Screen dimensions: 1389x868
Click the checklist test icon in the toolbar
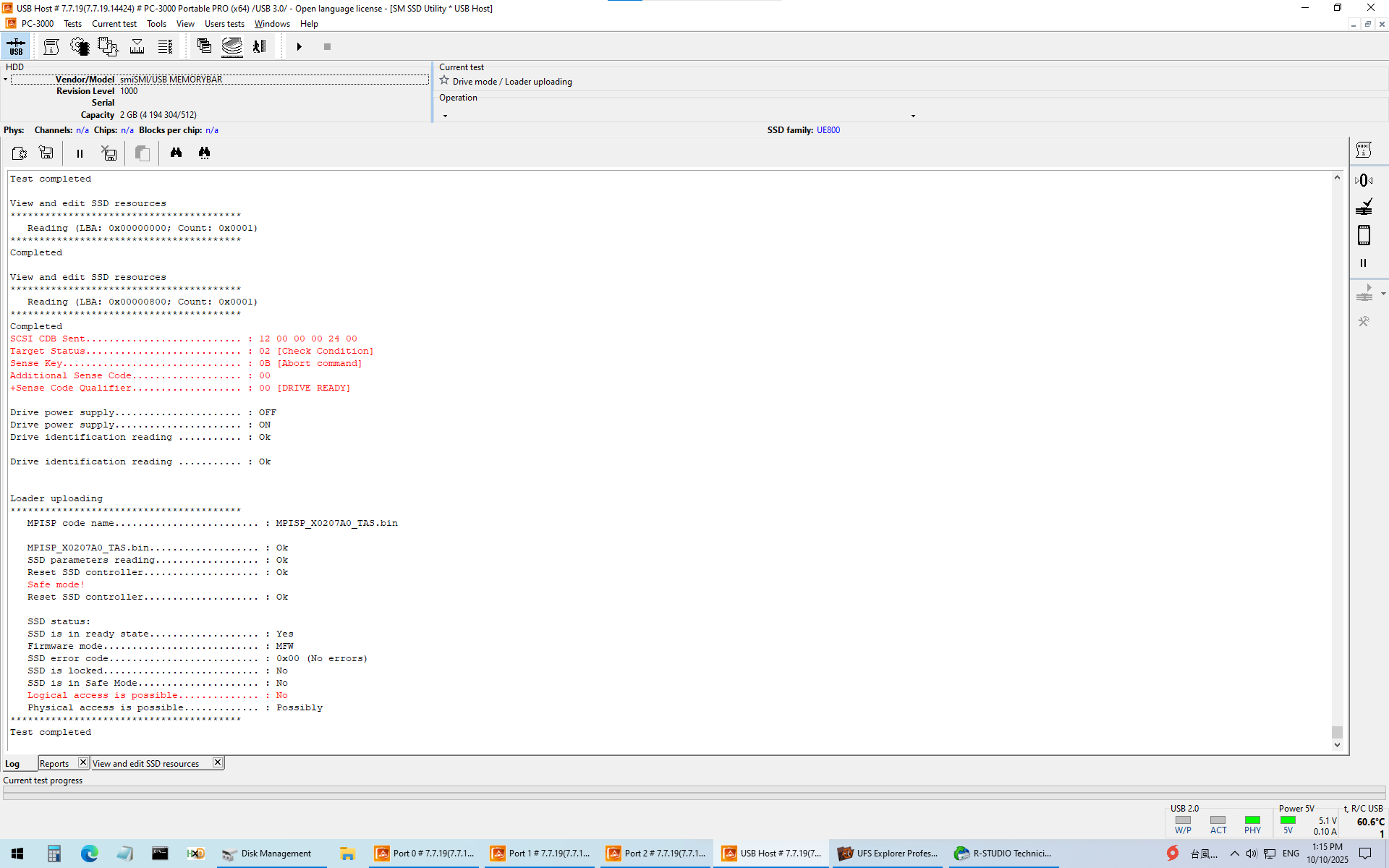165,47
